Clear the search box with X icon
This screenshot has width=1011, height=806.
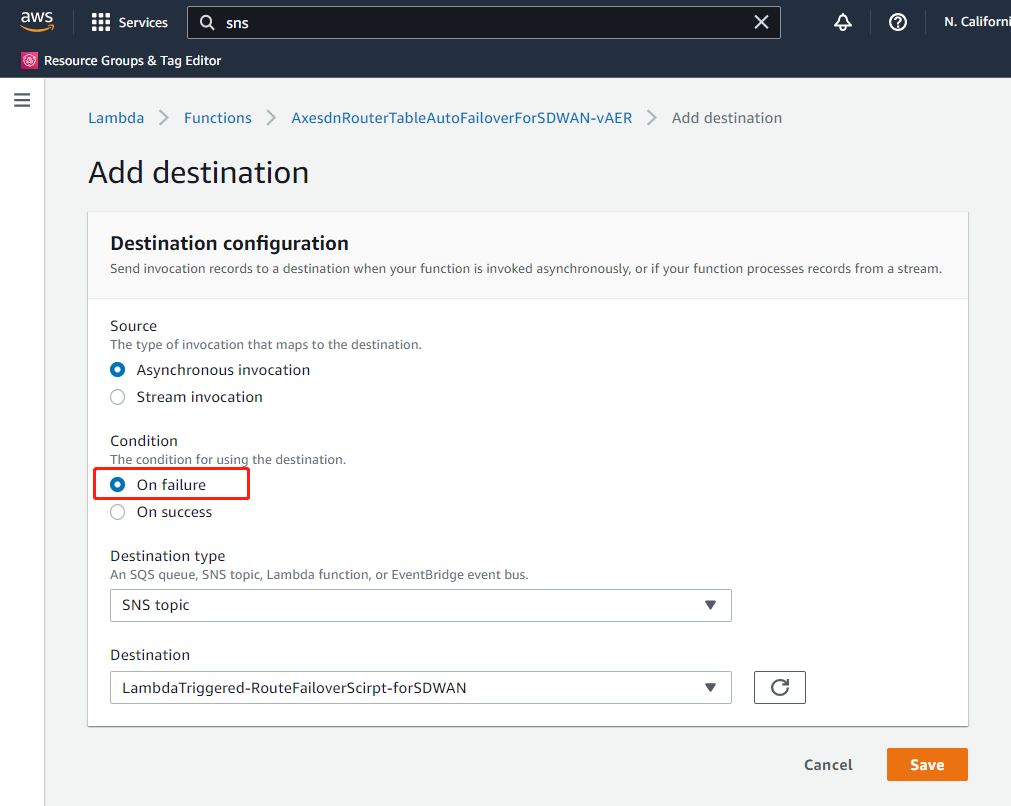click(x=761, y=22)
